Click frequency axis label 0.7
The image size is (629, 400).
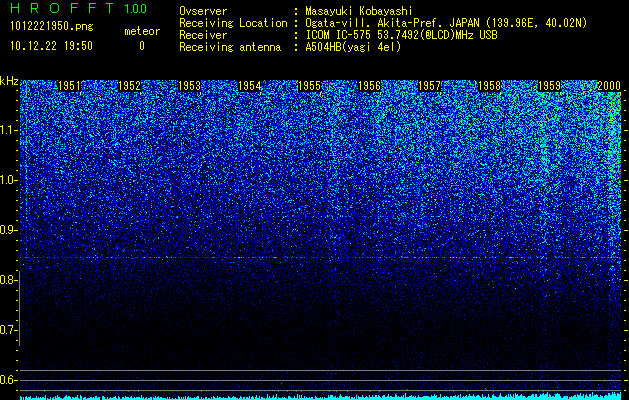(x=8, y=330)
